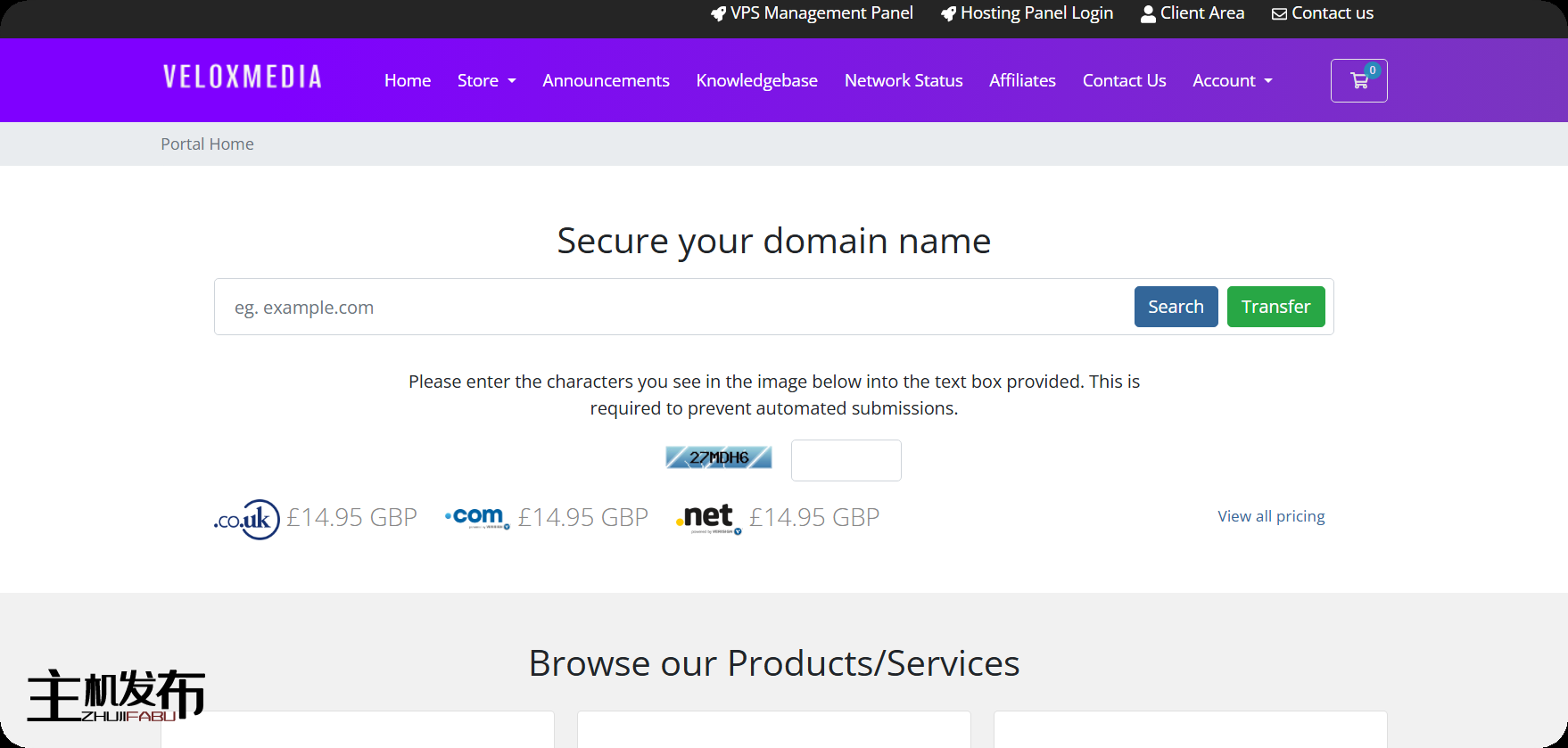Open the Knowledgebase menu item
The height and width of the screenshot is (748, 1568).
756,81
